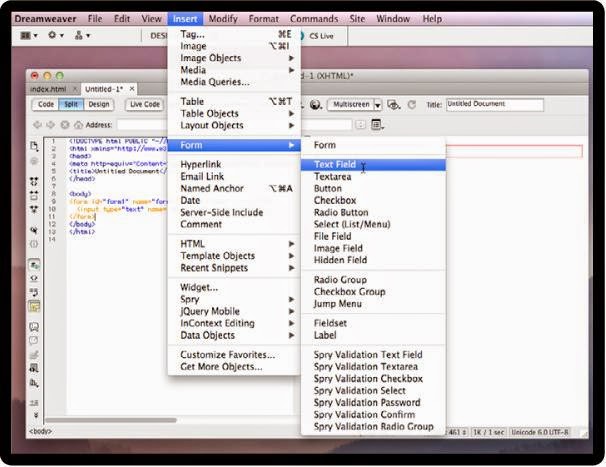The width and height of the screenshot is (606, 467).
Task: Click the Collapse Selection icon
Action: pyautogui.click(x=34, y=195)
